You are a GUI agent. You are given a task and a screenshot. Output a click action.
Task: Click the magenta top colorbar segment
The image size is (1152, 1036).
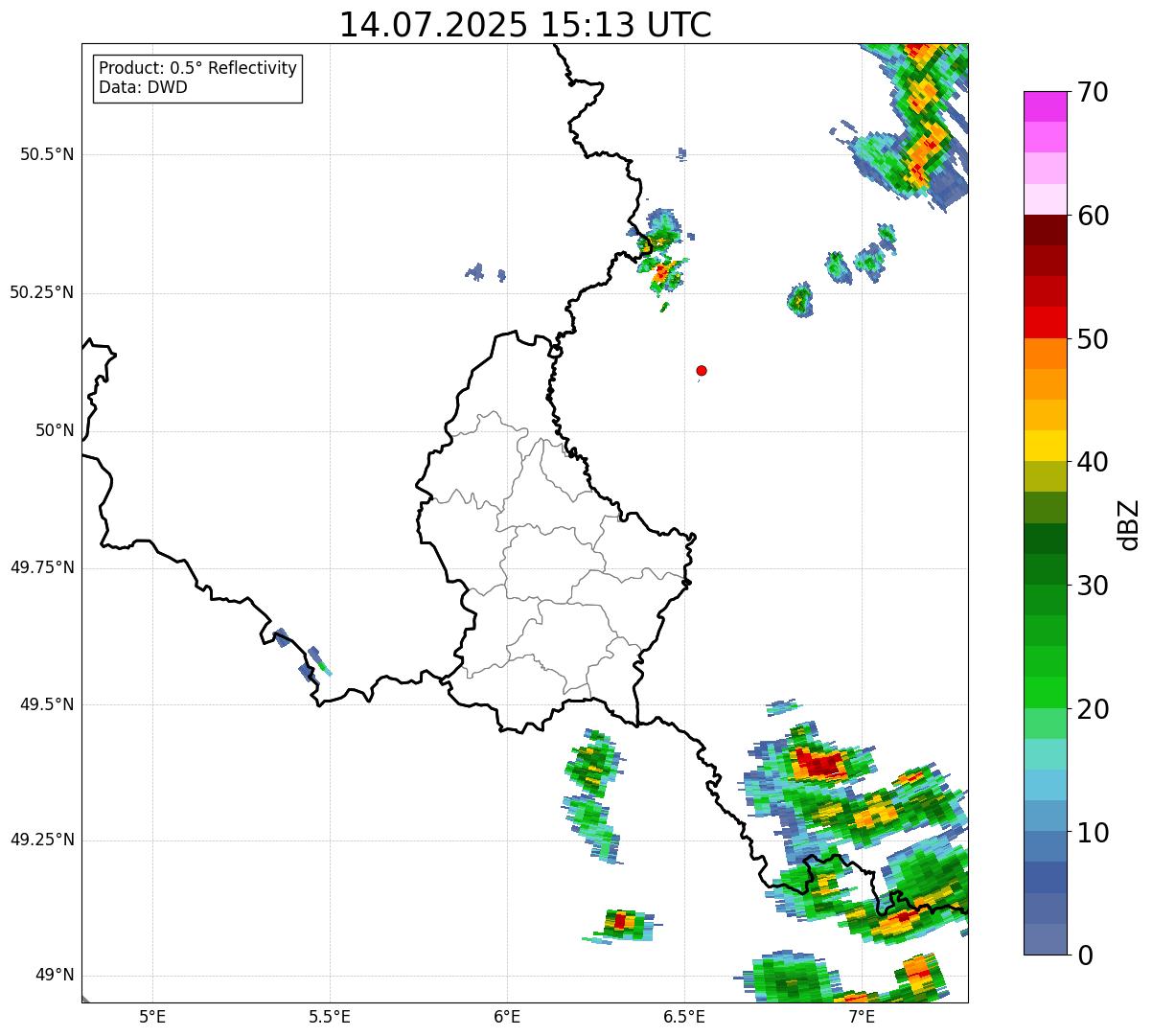tap(1046, 106)
